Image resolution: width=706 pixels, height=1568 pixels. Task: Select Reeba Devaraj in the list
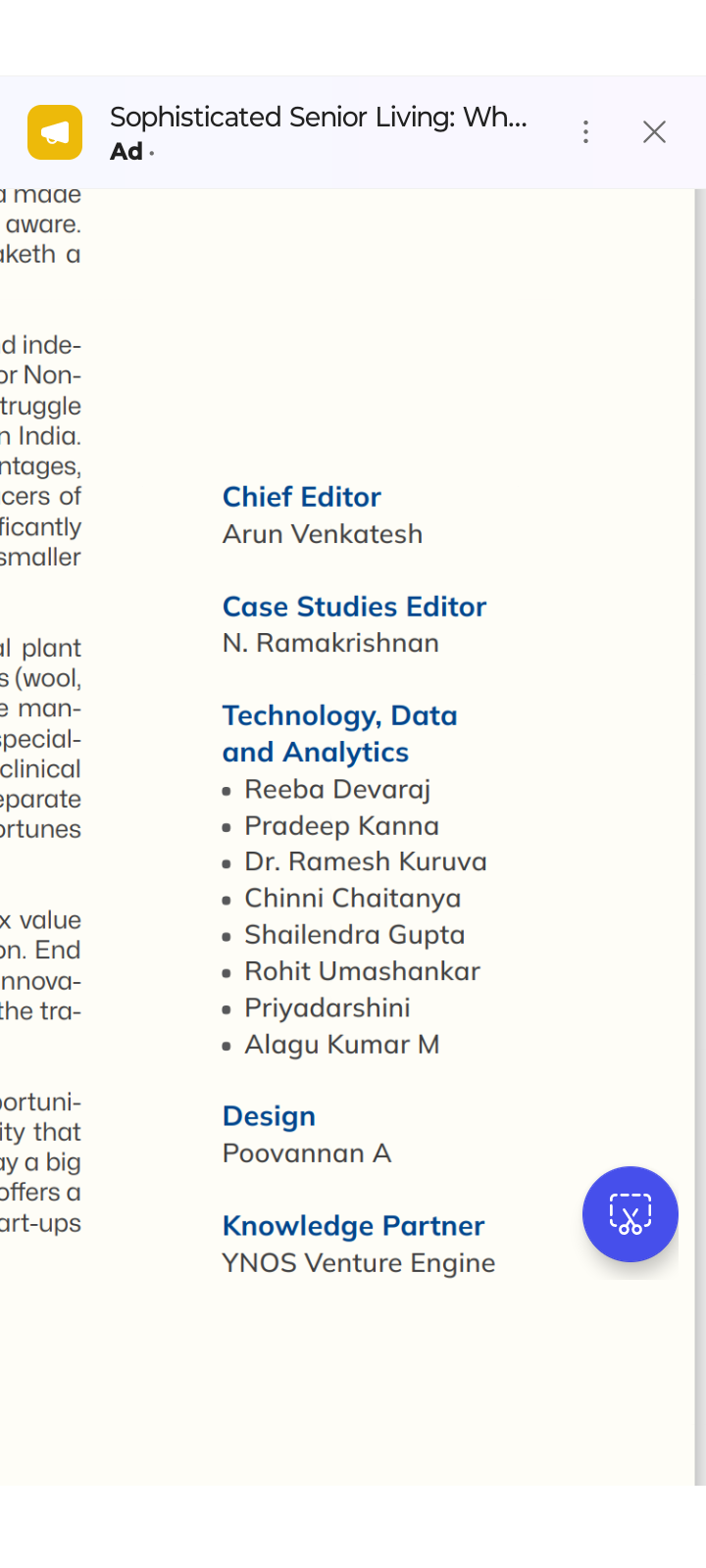337,789
